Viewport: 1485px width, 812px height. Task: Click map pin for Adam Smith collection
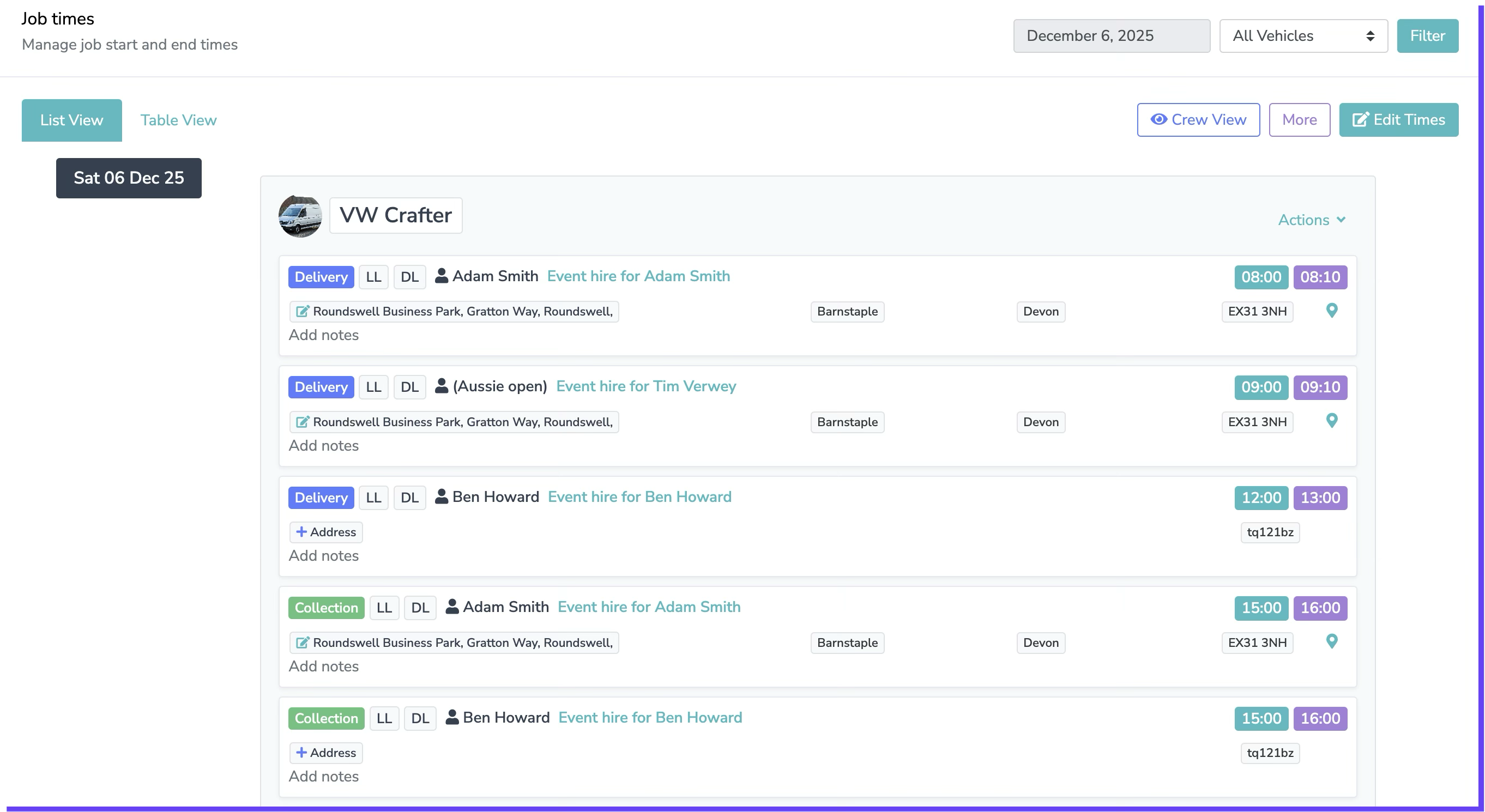click(x=1332, y=641)
